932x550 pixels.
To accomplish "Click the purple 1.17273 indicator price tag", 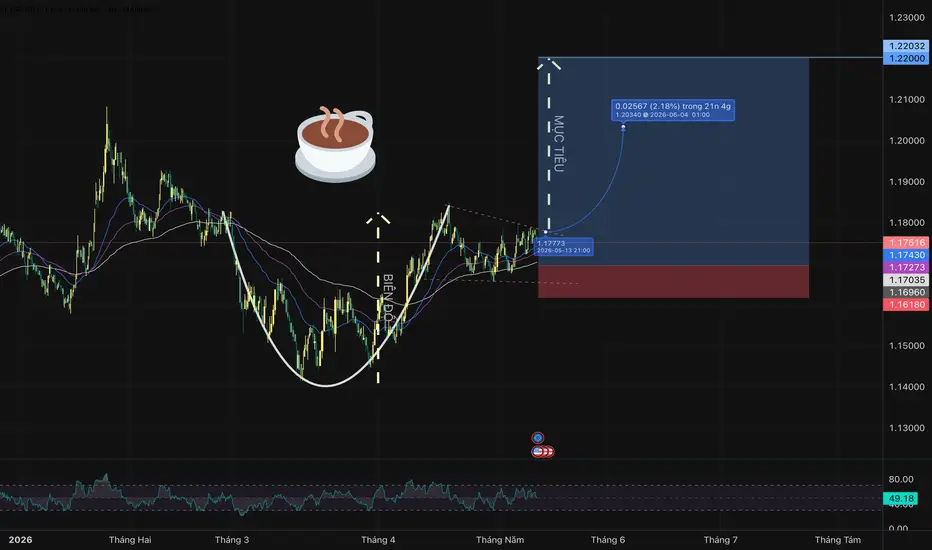I will (x=906, y=268).
